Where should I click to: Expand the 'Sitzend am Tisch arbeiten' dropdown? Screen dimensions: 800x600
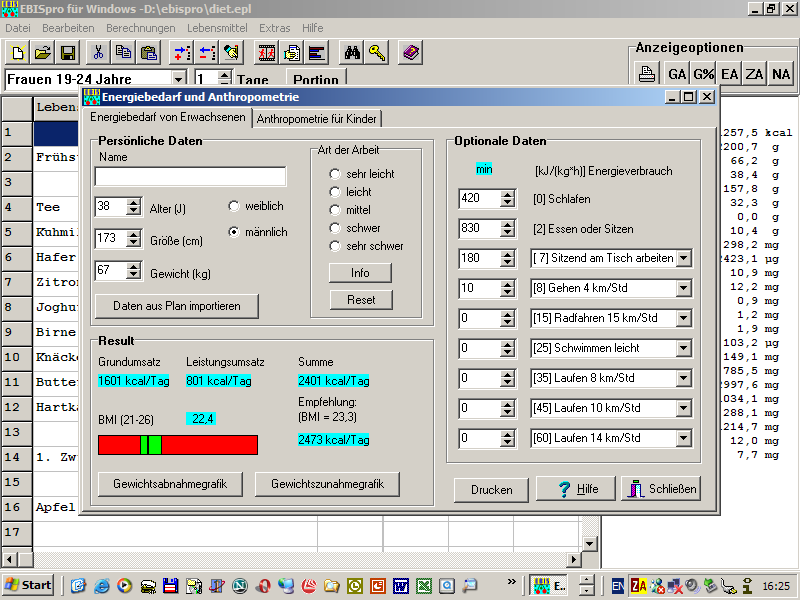pos(684,258)
